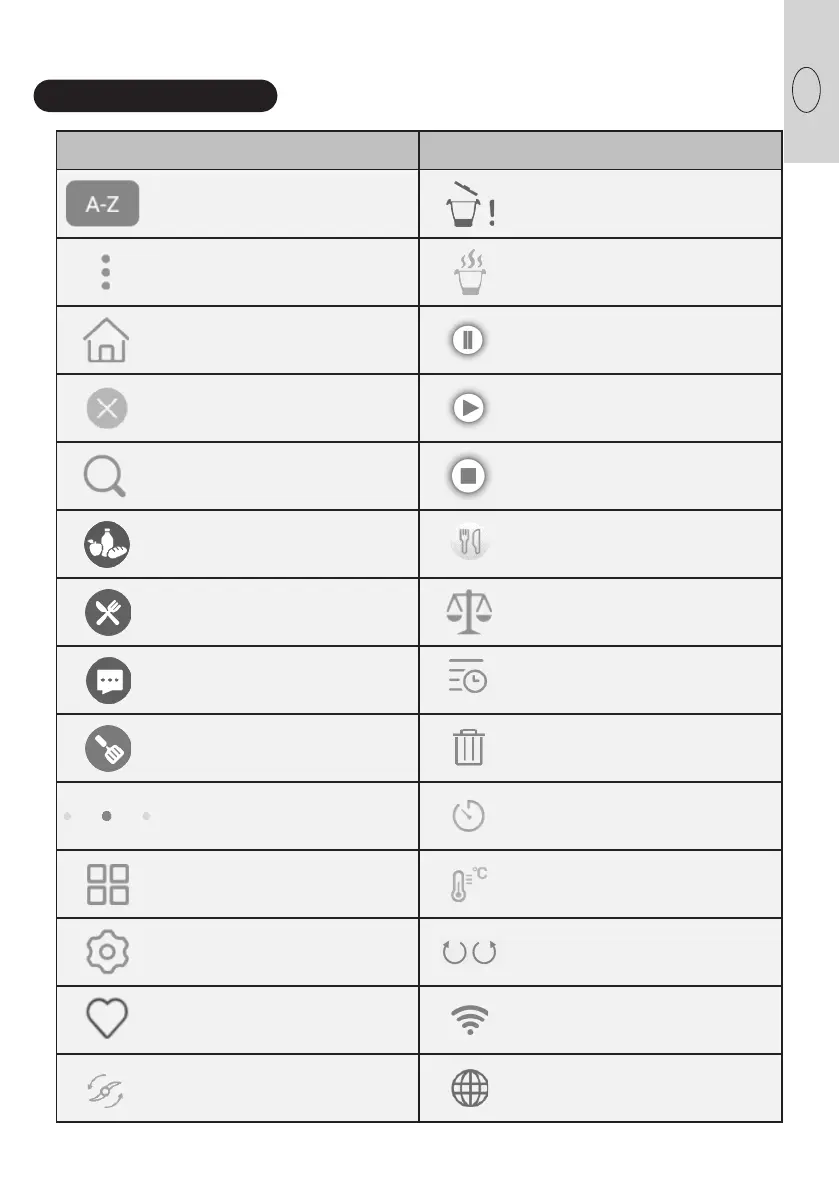Tap the Home house icon

coord(105,340)
